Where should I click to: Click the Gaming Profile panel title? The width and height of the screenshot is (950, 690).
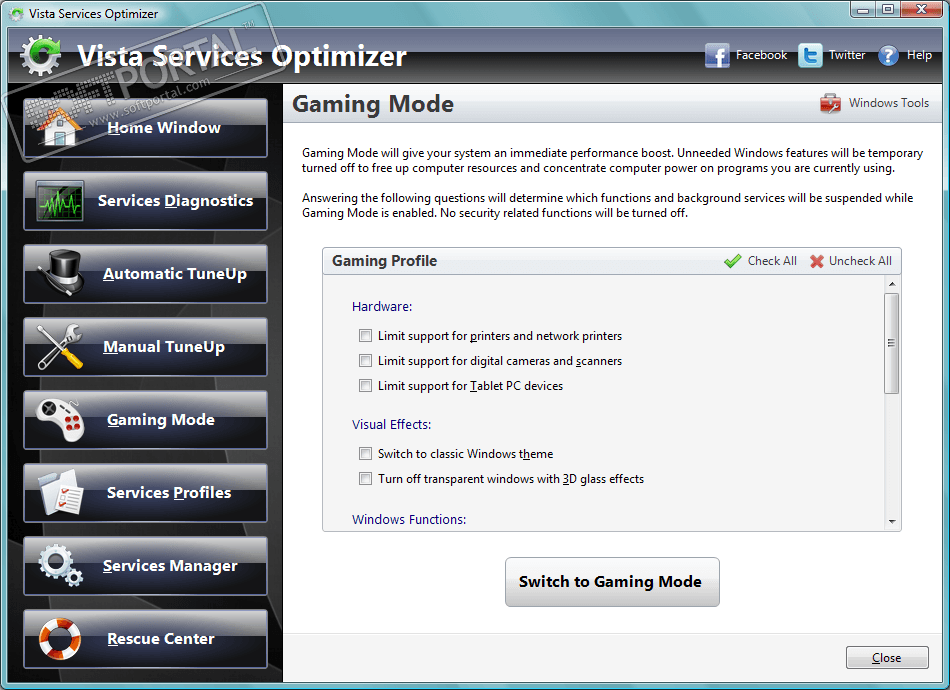click(x=384, y=261)
